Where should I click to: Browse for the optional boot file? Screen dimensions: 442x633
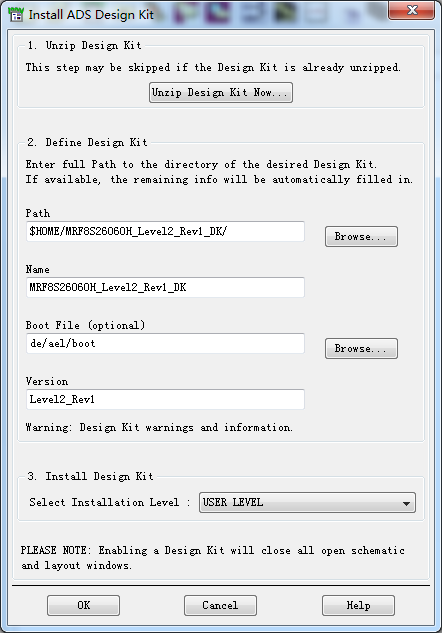tap(361, 348)
